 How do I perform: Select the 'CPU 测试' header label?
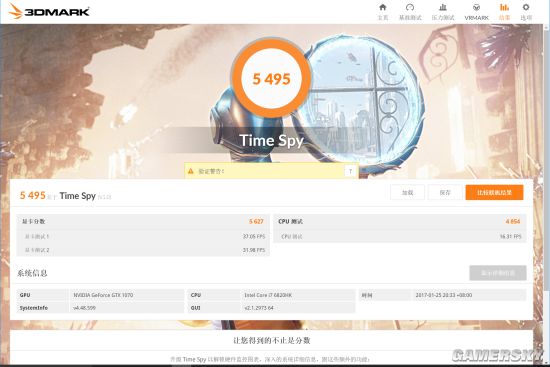click(290, 221)
